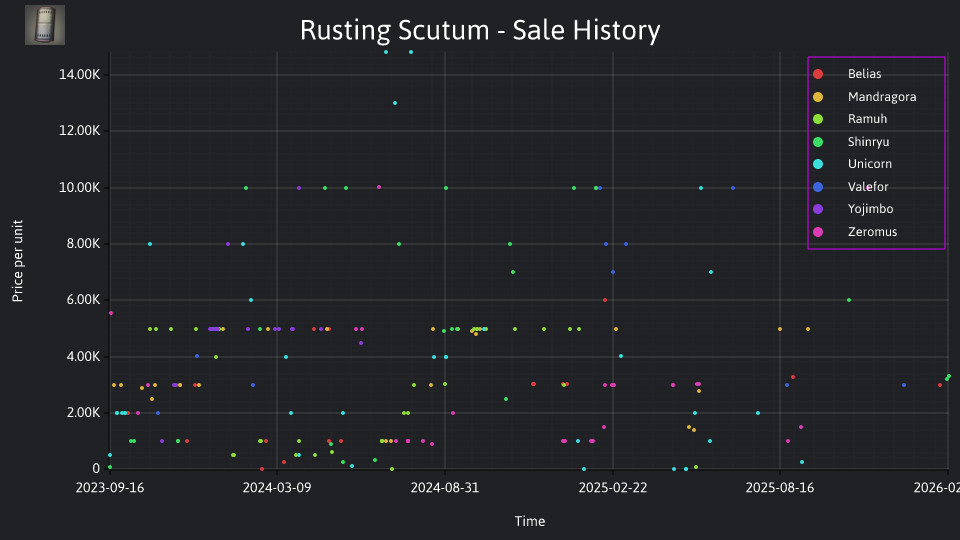This screenshot has width=960, height=540.
Task: Click the Rusting Scutum - Sale History title
Action: 480,30
